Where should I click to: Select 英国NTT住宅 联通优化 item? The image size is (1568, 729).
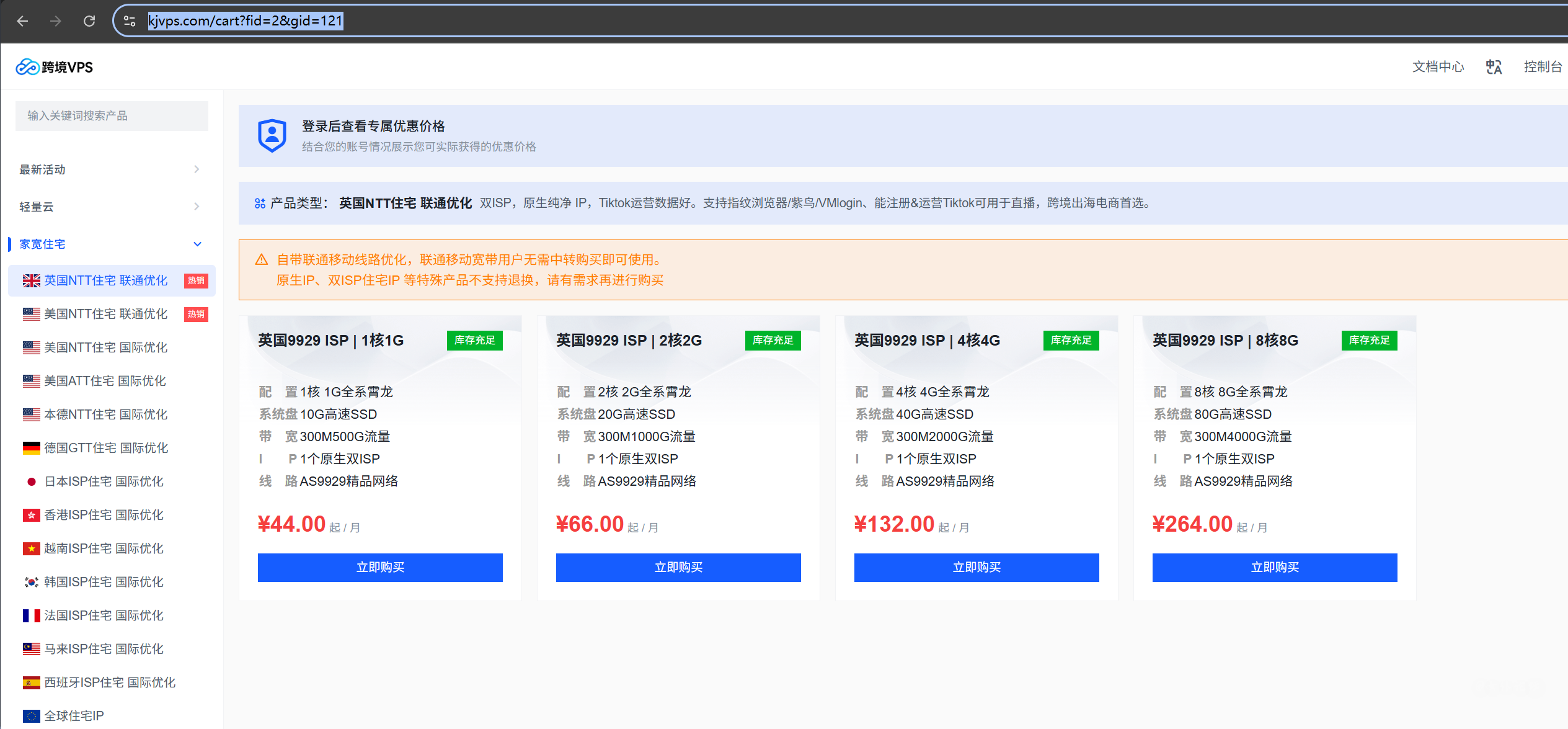coord(112,280)
